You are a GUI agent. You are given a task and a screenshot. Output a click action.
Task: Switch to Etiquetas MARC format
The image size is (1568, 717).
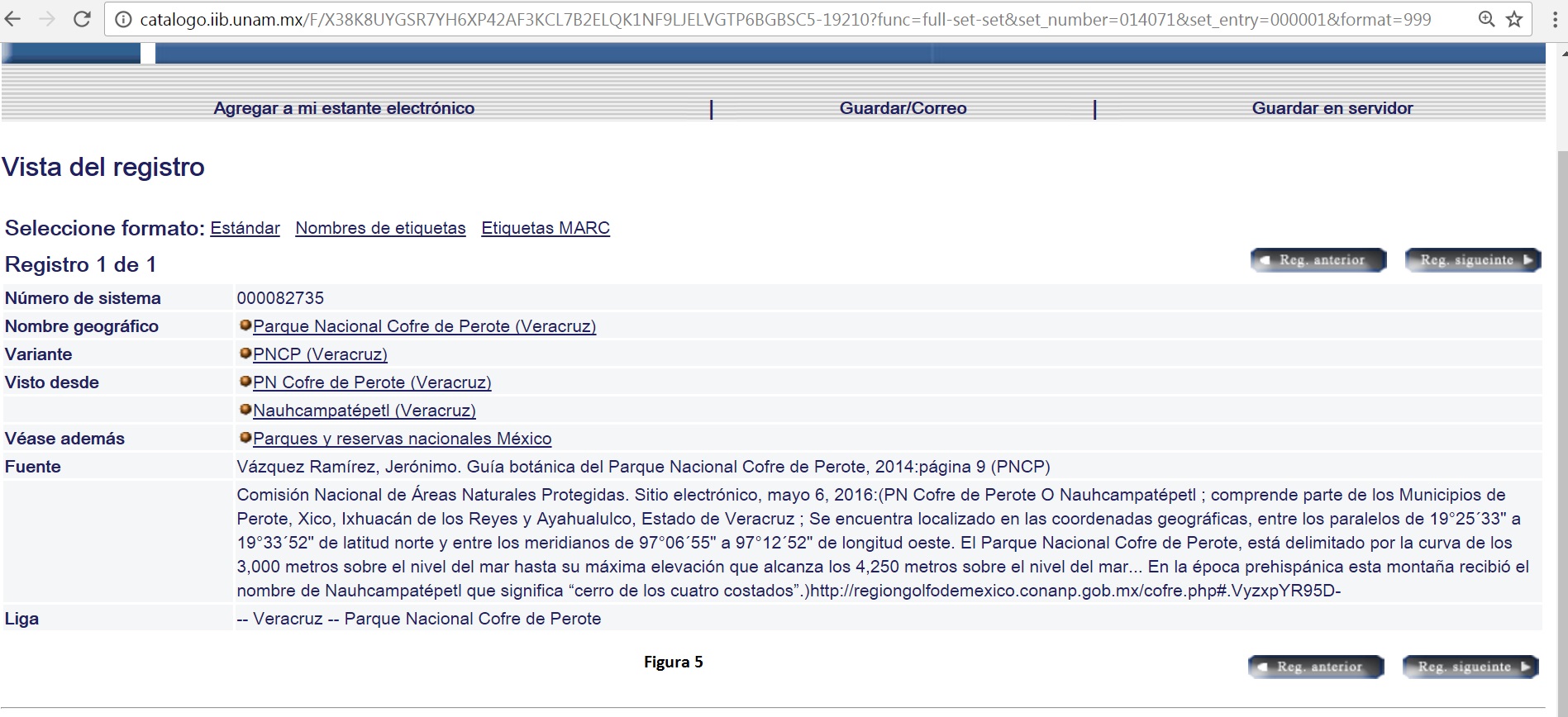[546, 228]
